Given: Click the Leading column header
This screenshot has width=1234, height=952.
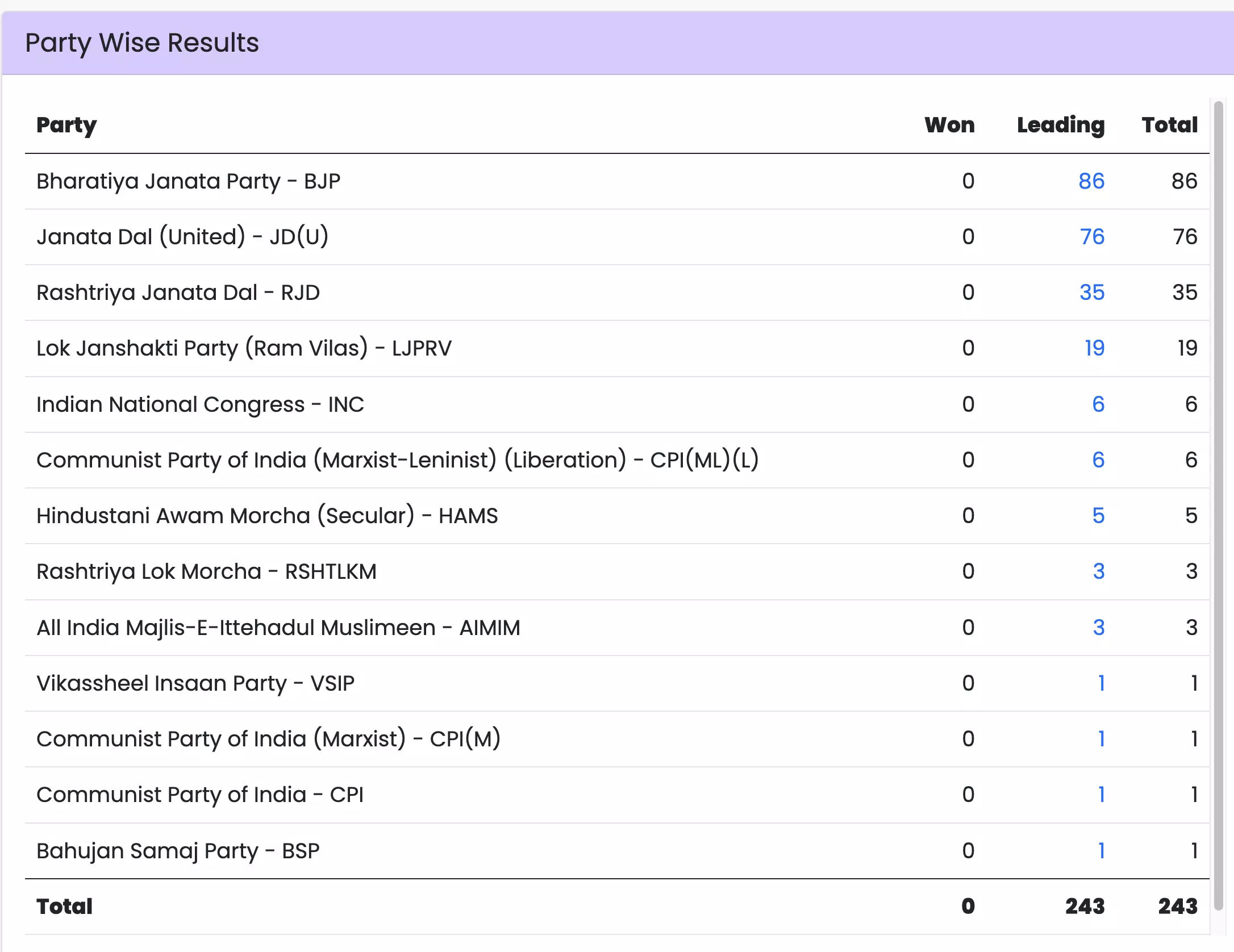Looking at the screenshot, I should coord(1060,125).
